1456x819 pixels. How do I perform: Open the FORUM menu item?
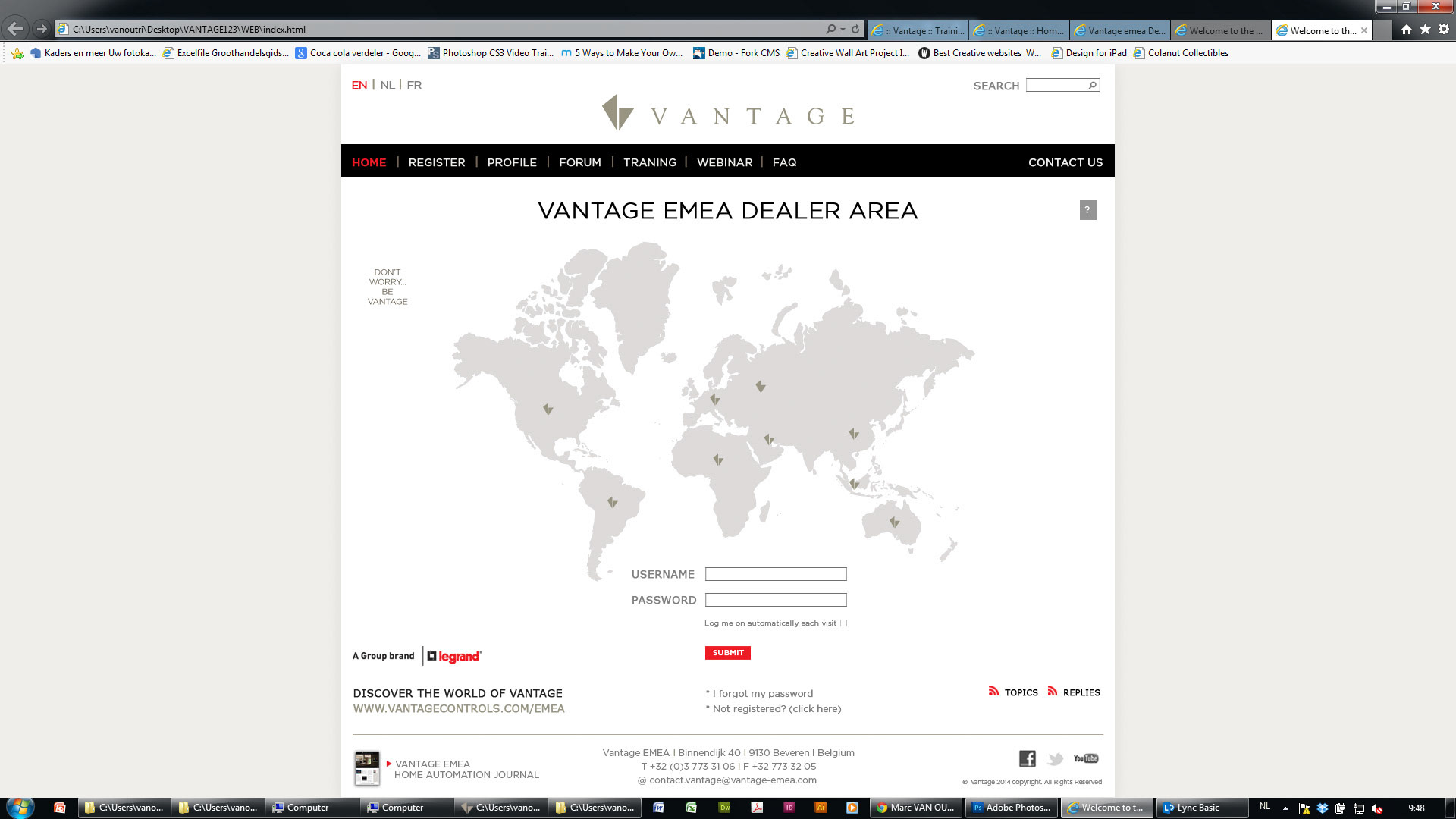point(579,162)
